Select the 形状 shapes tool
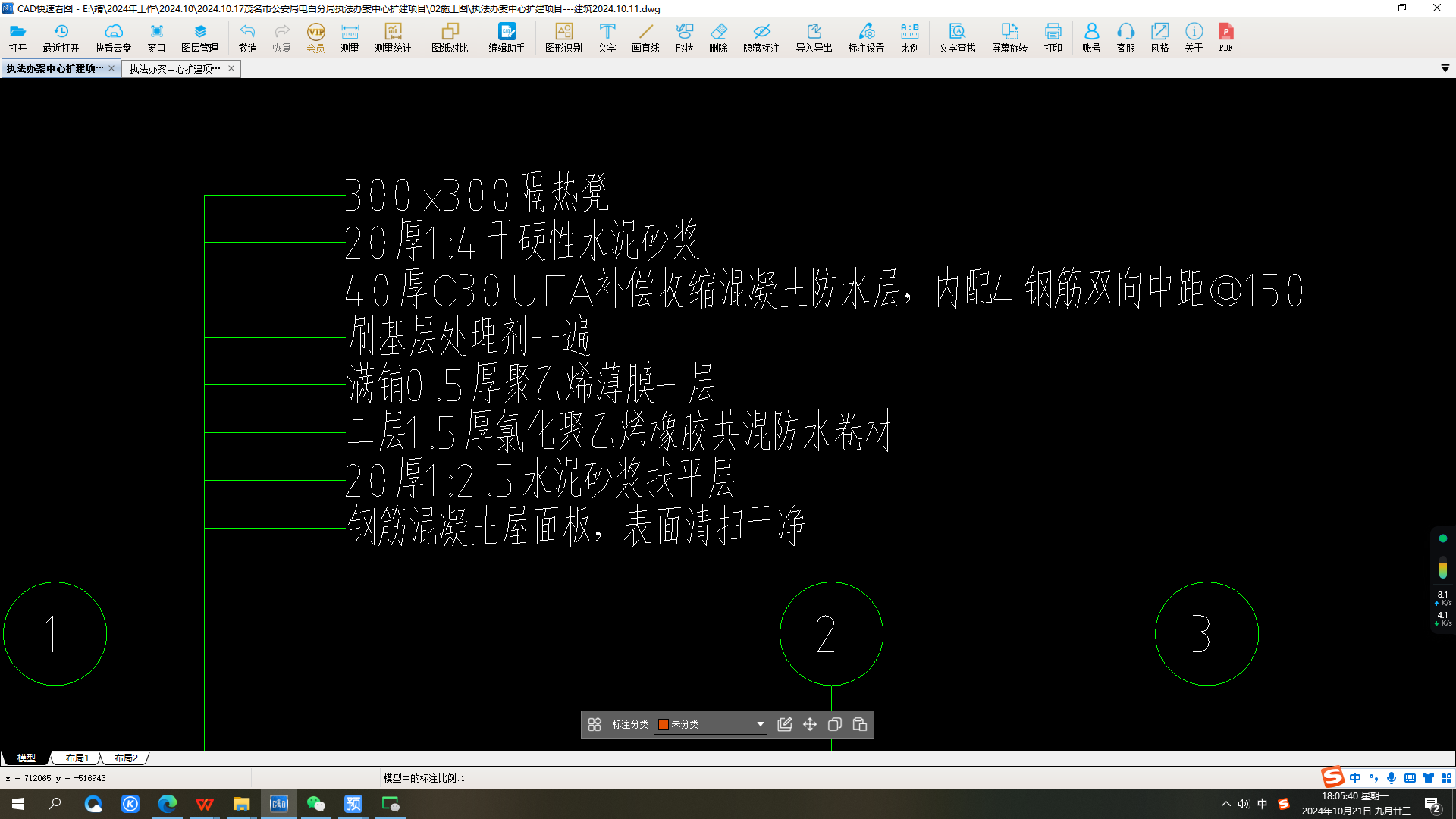The width and height of the screenshot is (1456, 819). pos(684,37)
